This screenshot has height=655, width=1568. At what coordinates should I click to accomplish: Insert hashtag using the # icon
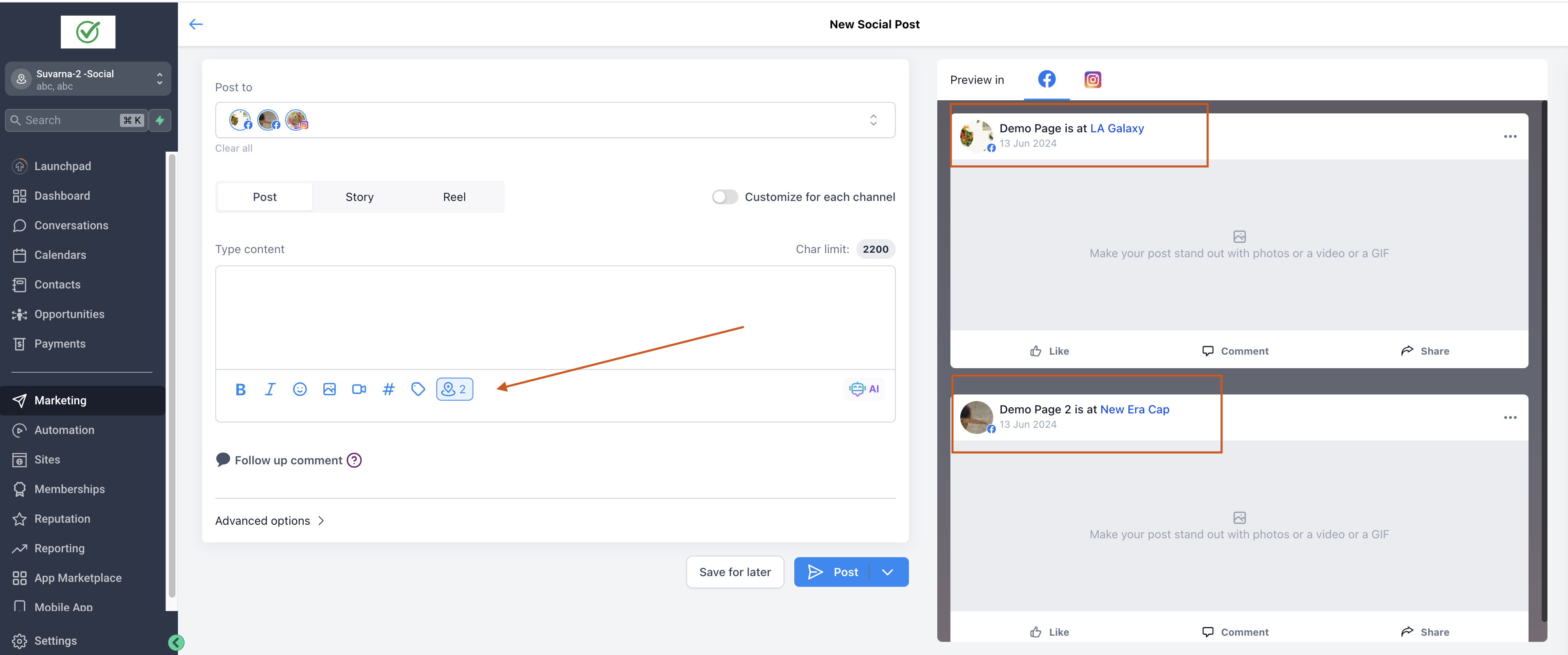click(x=388, y=390)
